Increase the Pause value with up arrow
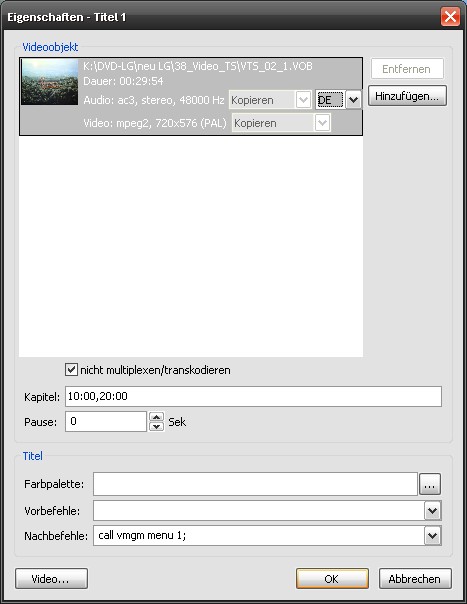This screenshot has width=467, height=604. pyautogui.click(x=156, y=417)
